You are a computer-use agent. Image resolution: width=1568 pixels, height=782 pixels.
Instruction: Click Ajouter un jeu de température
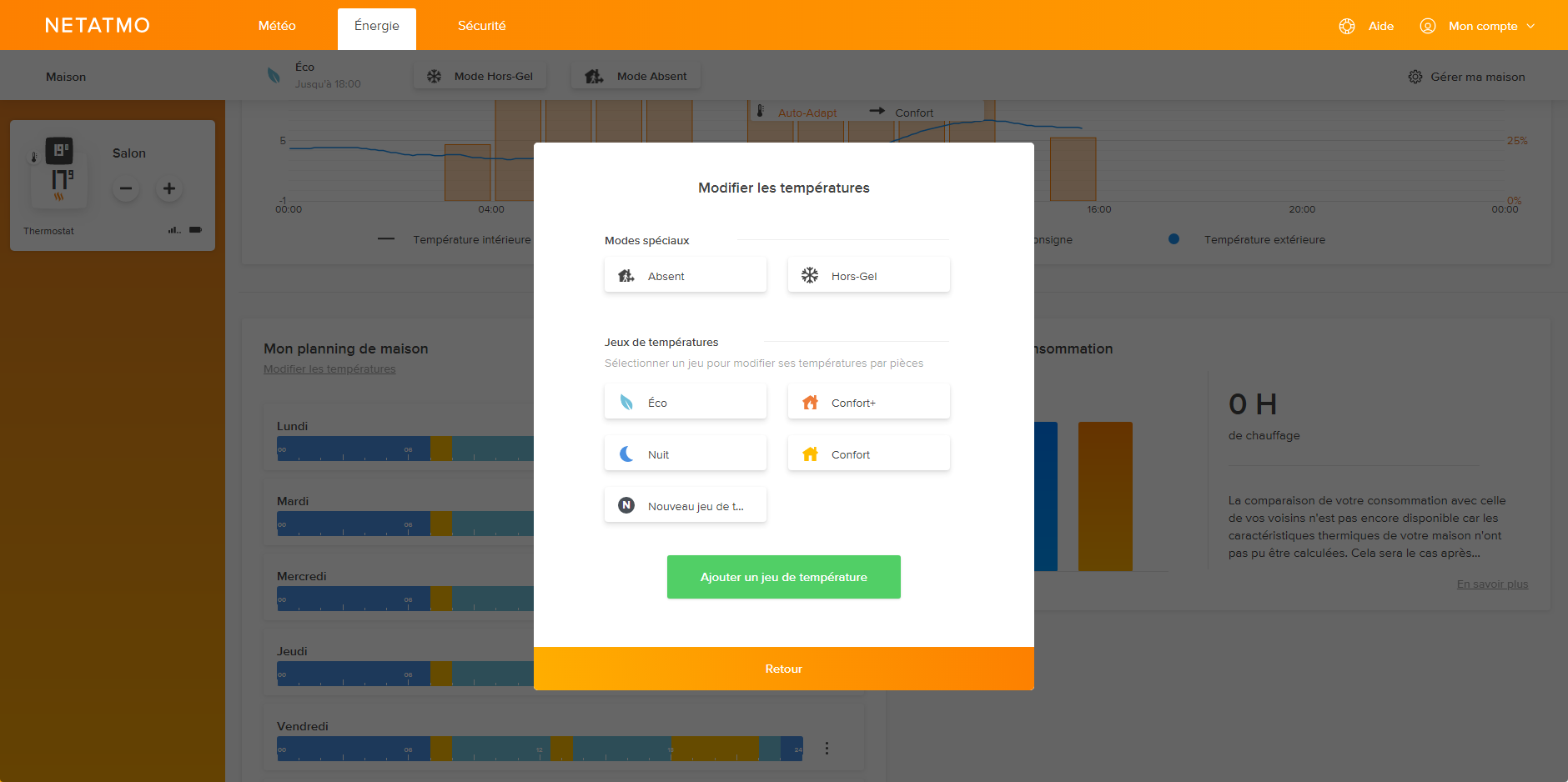tap(783, 577)
